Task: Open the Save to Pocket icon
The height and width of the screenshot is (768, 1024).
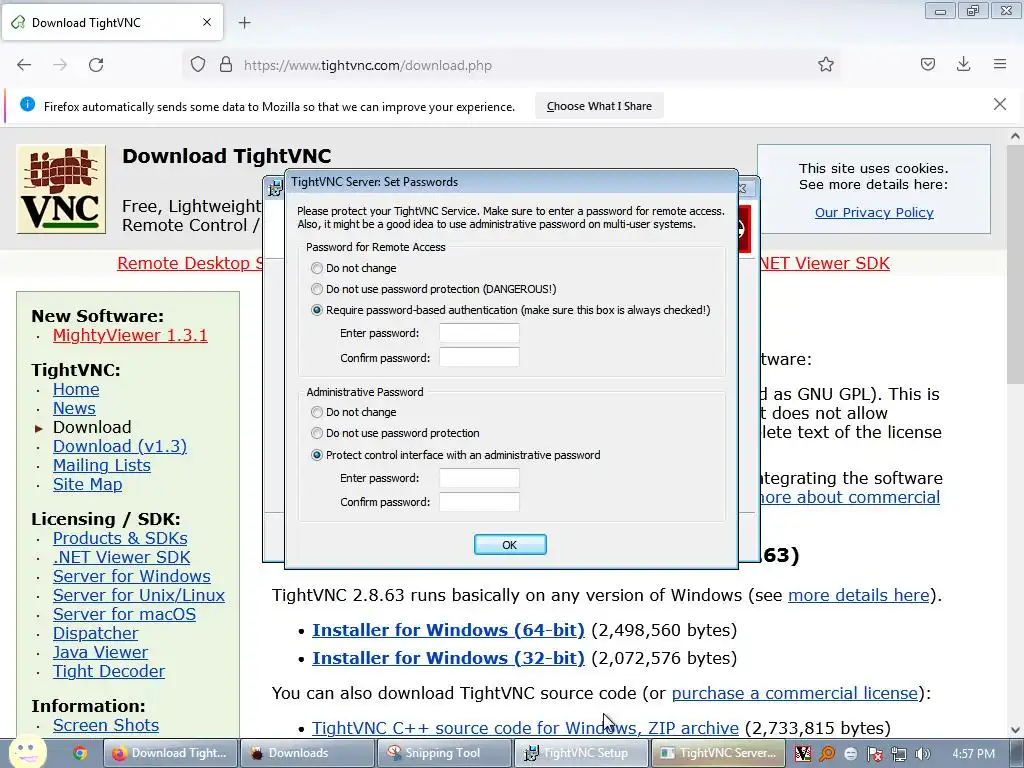Action: pos(927,64)
